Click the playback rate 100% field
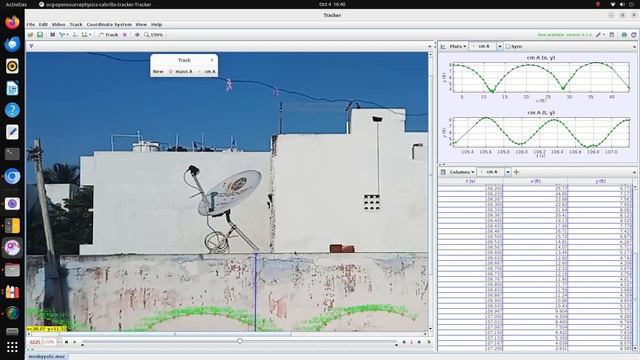 [49, 342]
